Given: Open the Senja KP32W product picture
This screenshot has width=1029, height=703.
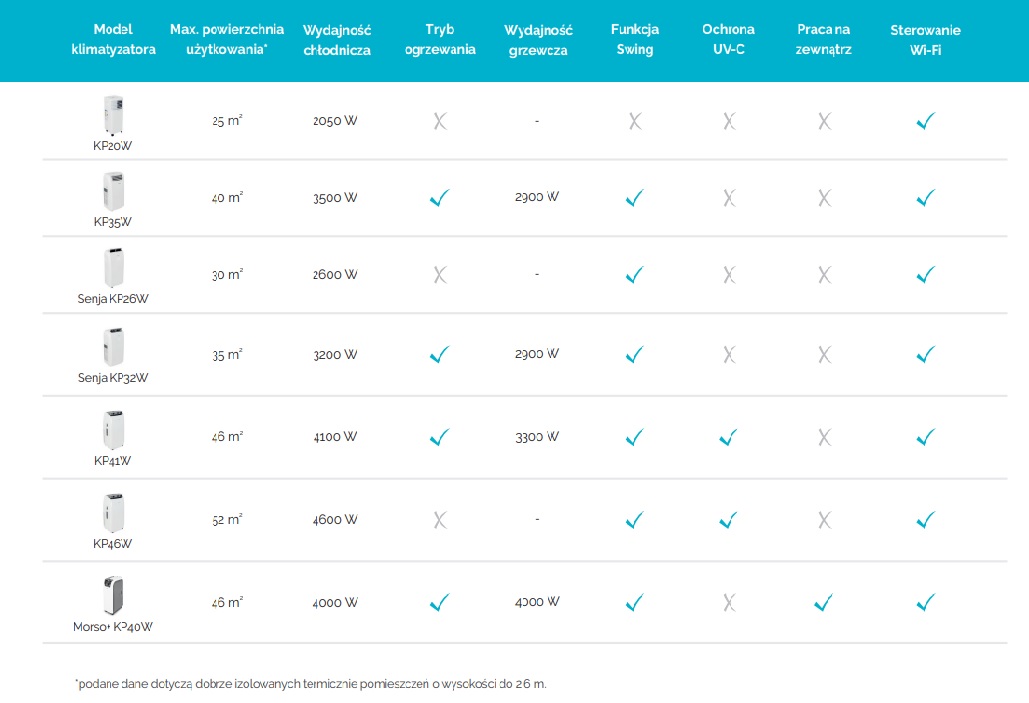Looking at the screenshot, I should [113, 346].
